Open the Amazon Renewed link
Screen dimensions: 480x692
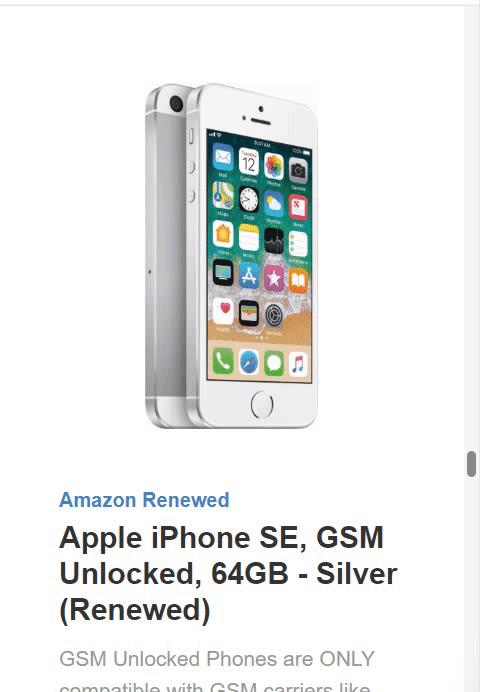coord(144,500)
